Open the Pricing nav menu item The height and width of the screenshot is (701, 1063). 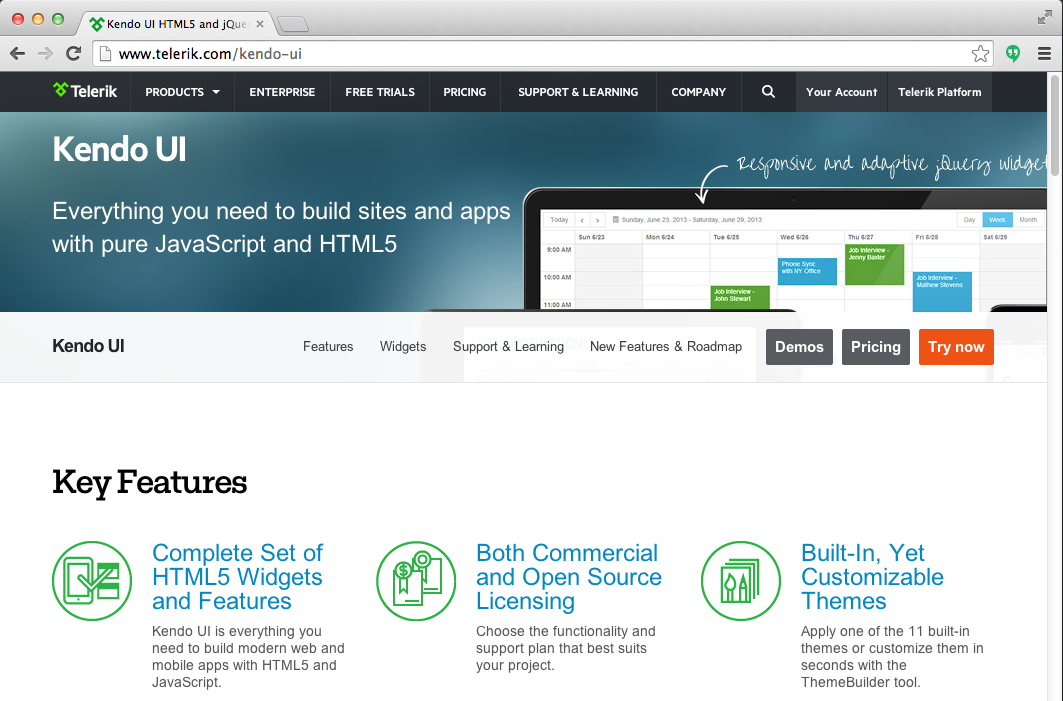click(x=464, y=92)
